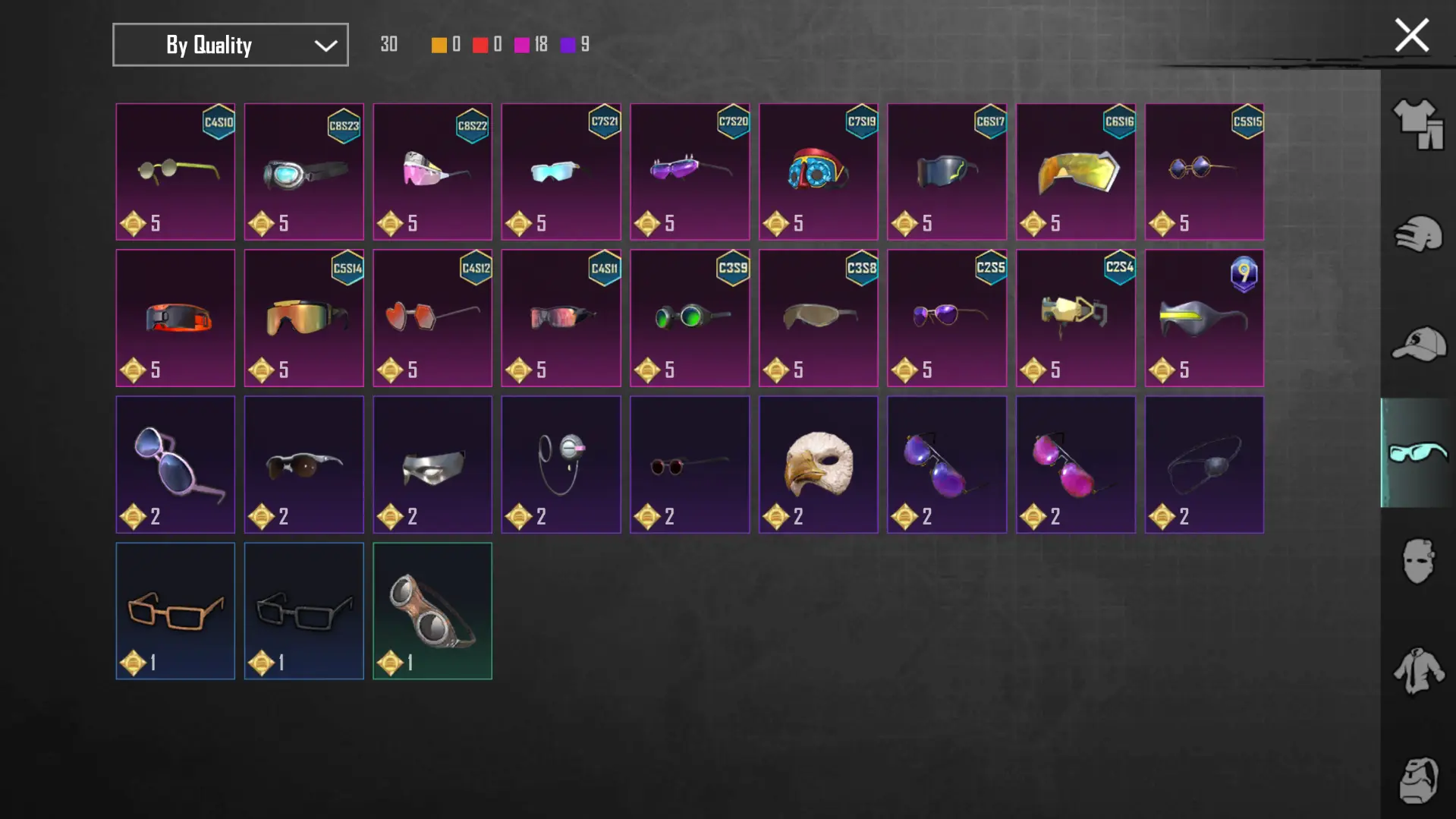Select the C7S19 red robot mask
The width and height of the screenshot is (1456, 819).
click(x=818, y=172)
